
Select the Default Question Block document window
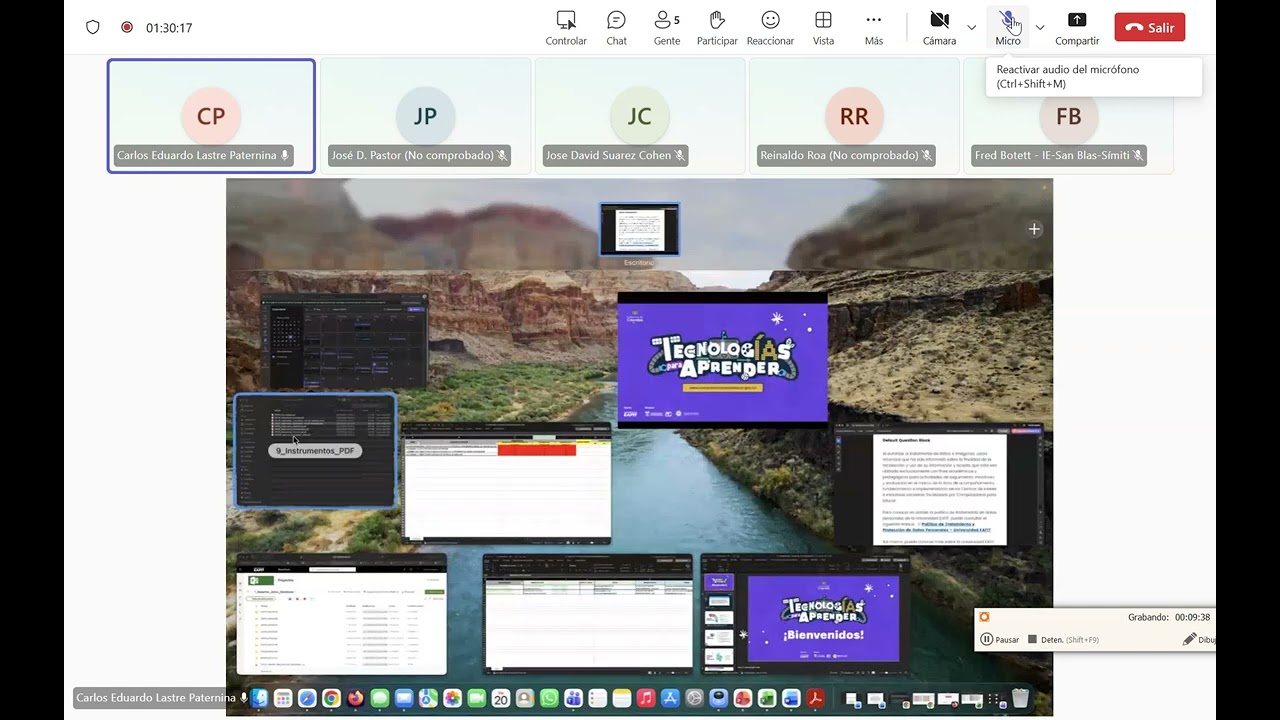pyautogui.click(x=938, y=486)
